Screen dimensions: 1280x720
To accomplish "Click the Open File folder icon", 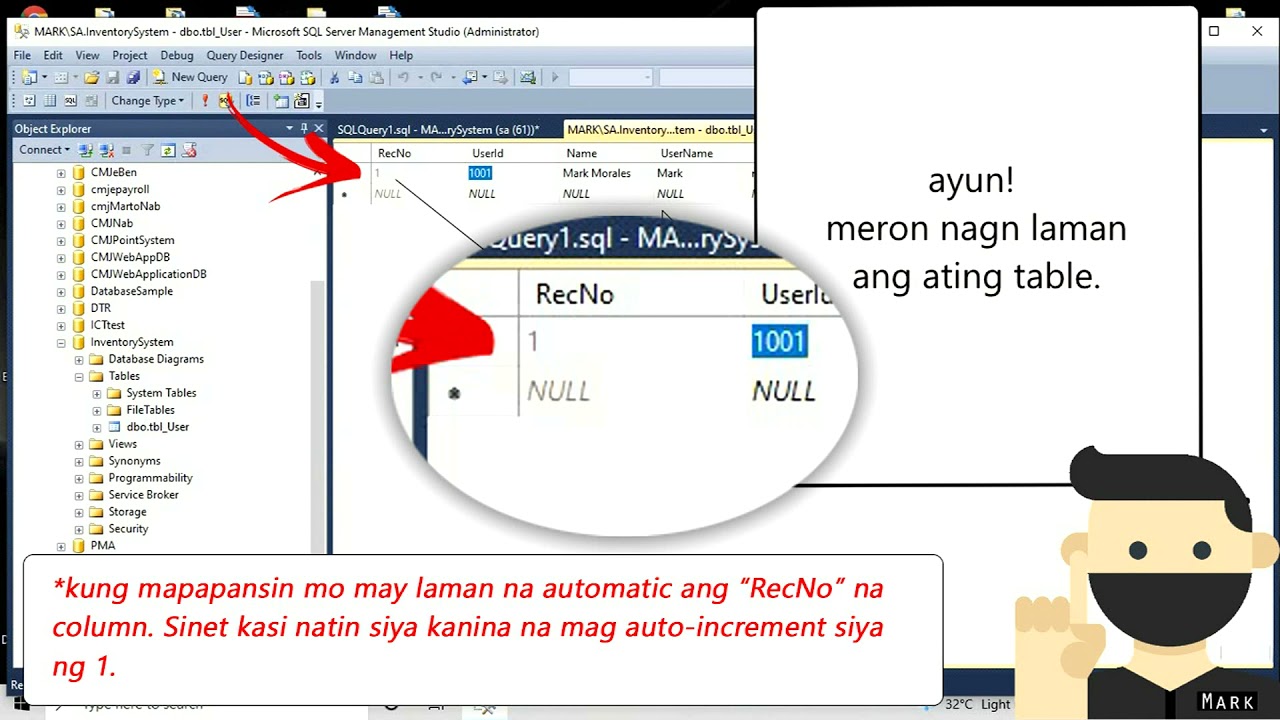I will click(x=91, y=77).
